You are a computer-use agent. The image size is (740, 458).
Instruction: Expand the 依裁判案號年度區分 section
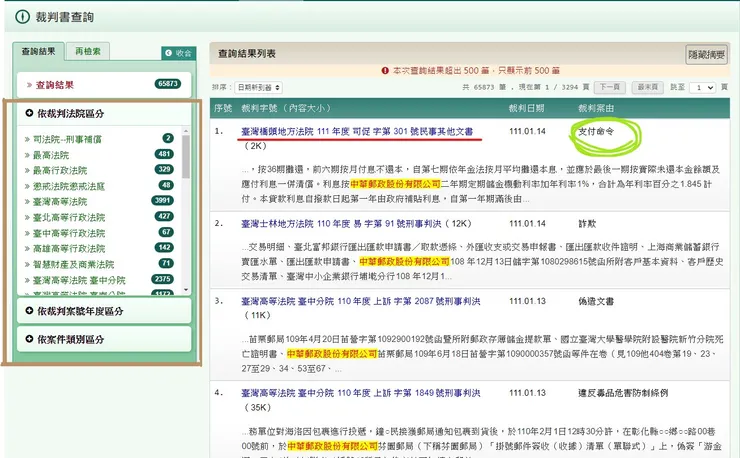[78, 312]
